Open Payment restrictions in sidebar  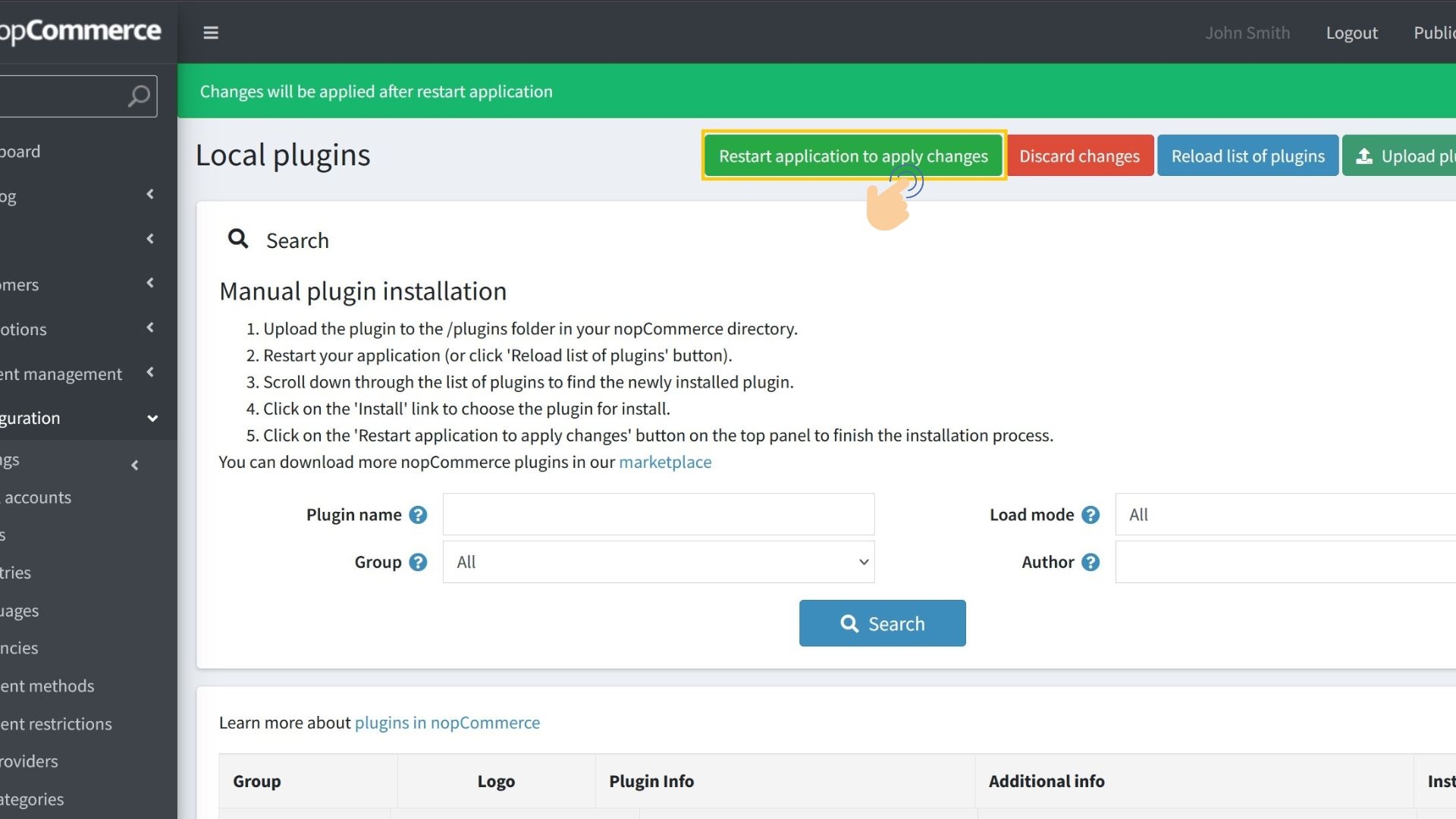(x=56, y=724)
